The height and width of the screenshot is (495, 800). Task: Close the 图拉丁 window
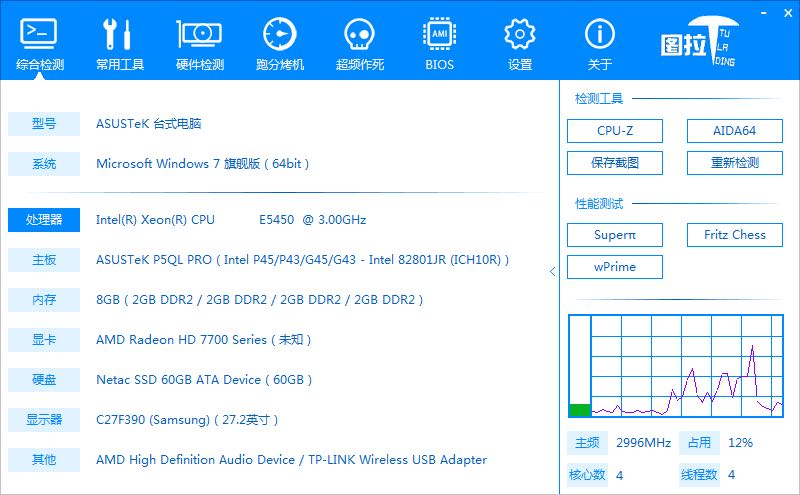coord(788,13)
